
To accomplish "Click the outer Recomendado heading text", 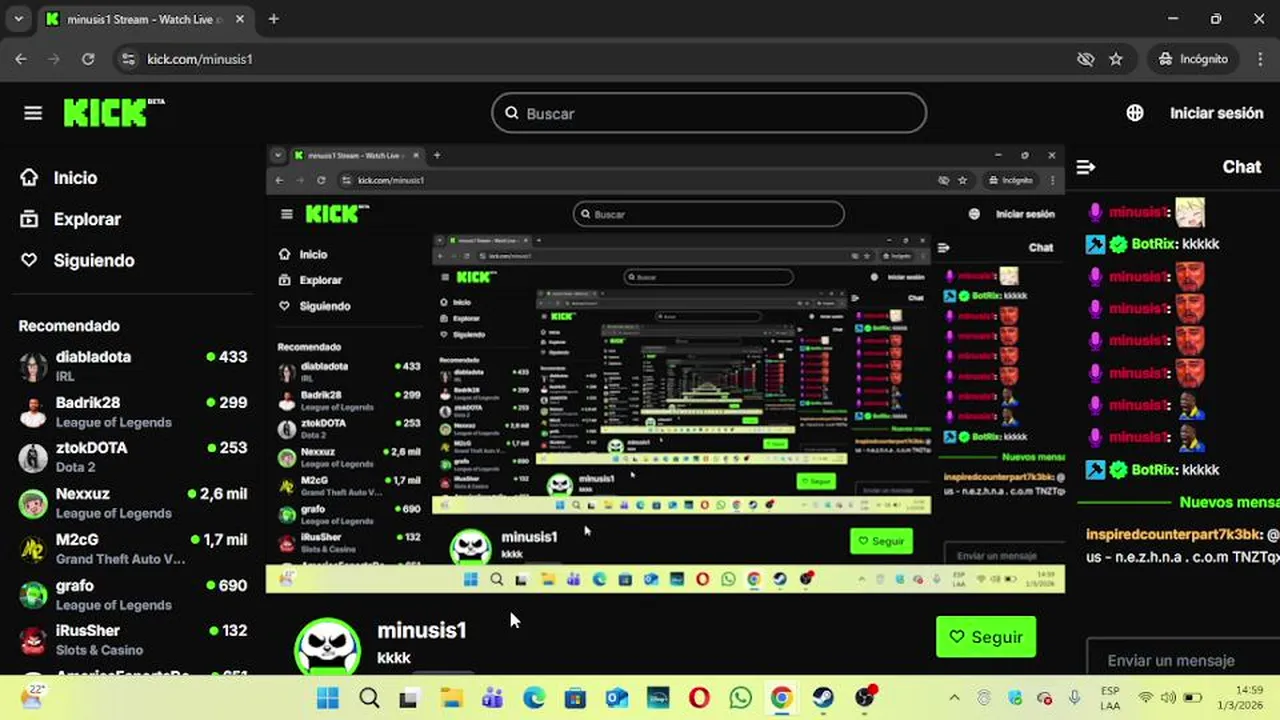I will (69, 326).
